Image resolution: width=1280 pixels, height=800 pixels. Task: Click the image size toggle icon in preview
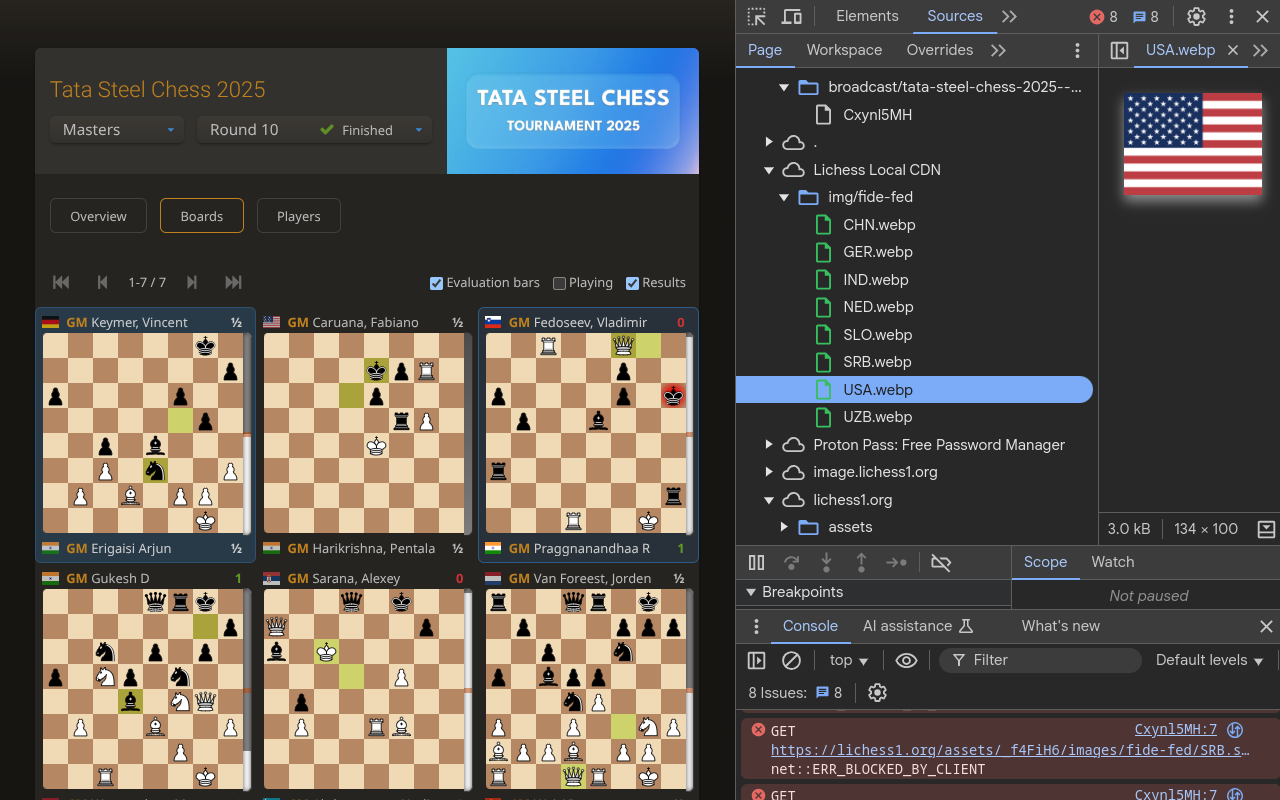click(1266, 528)
